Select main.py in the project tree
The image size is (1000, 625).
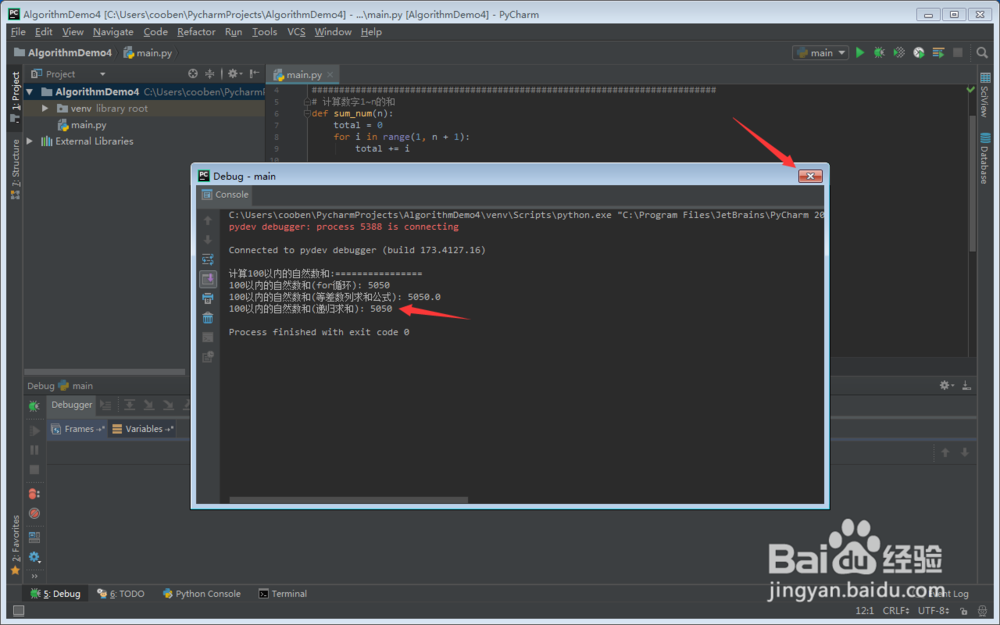88,125
